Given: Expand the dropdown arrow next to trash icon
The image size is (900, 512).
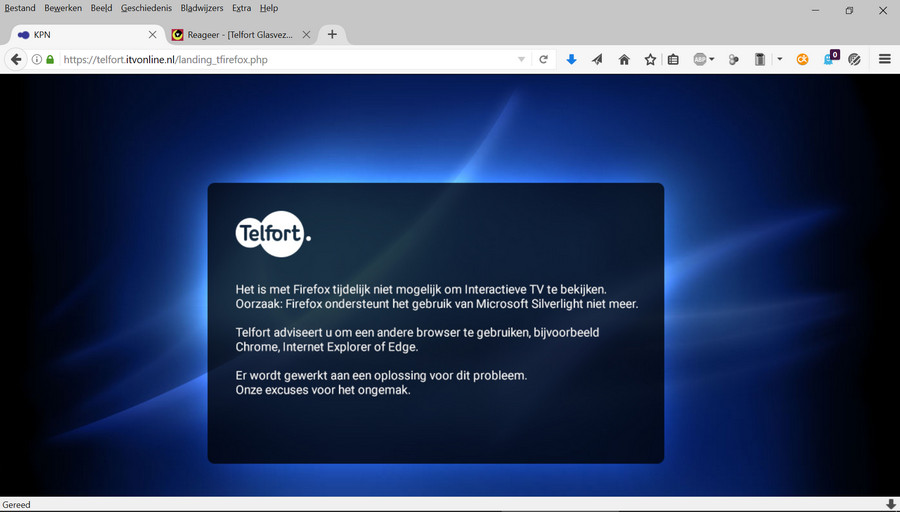Looking at the screenshot, I should click(779, 59).
